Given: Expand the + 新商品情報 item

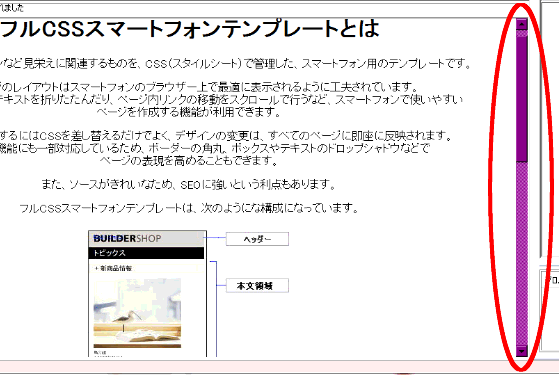Looking at the screenshot, I should pos(114,268).
